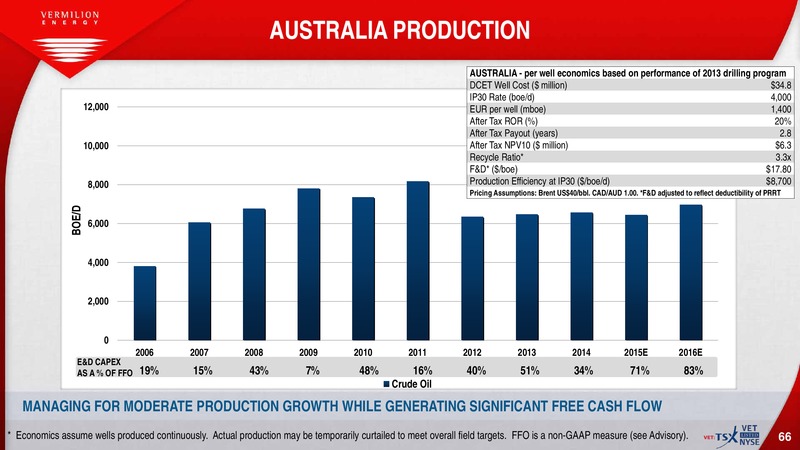Select the slide page number '66'
The image size is (800, 450).
coord(784,437)
